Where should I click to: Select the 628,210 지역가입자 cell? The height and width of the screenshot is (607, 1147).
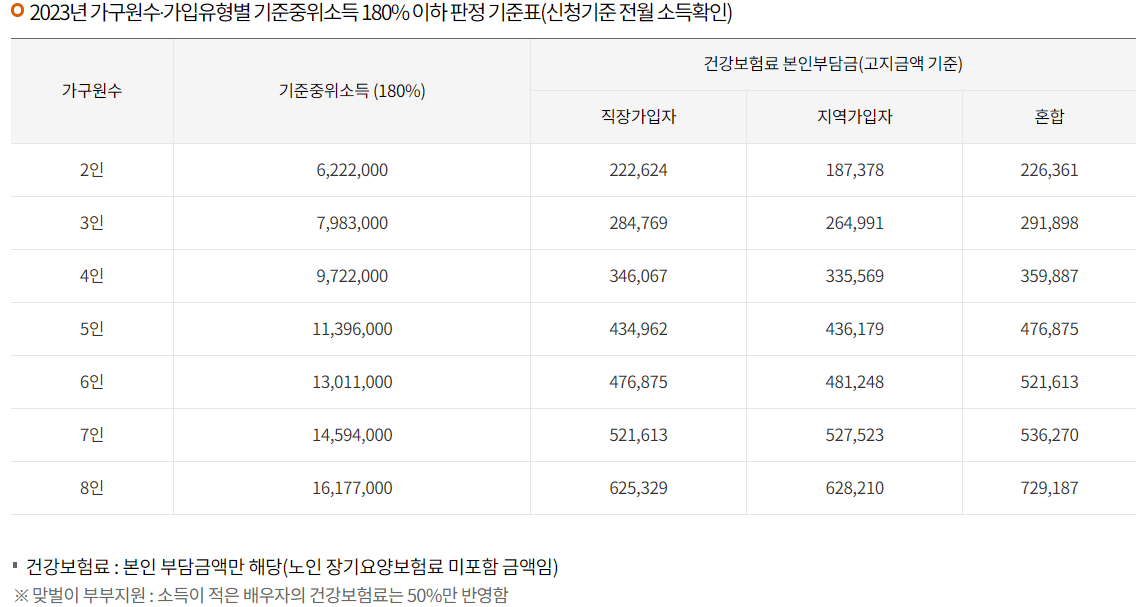tap(854, 488)
